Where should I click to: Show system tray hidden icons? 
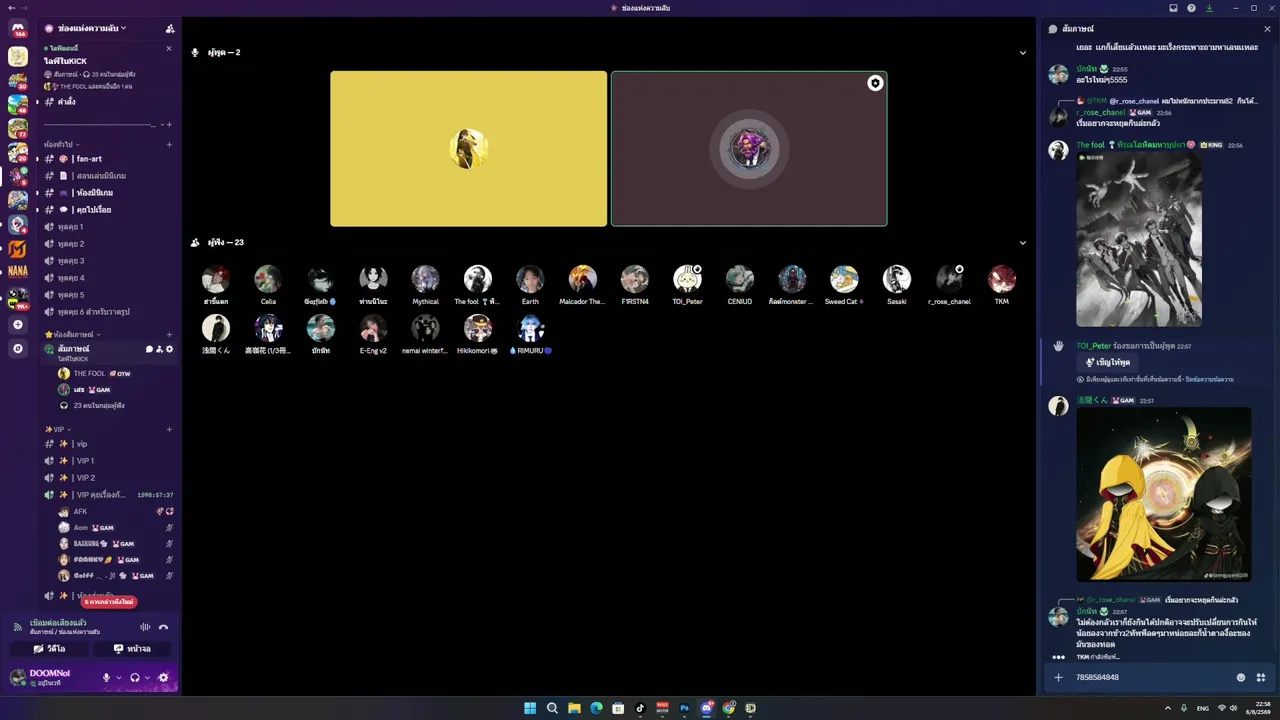point(1169,708)
